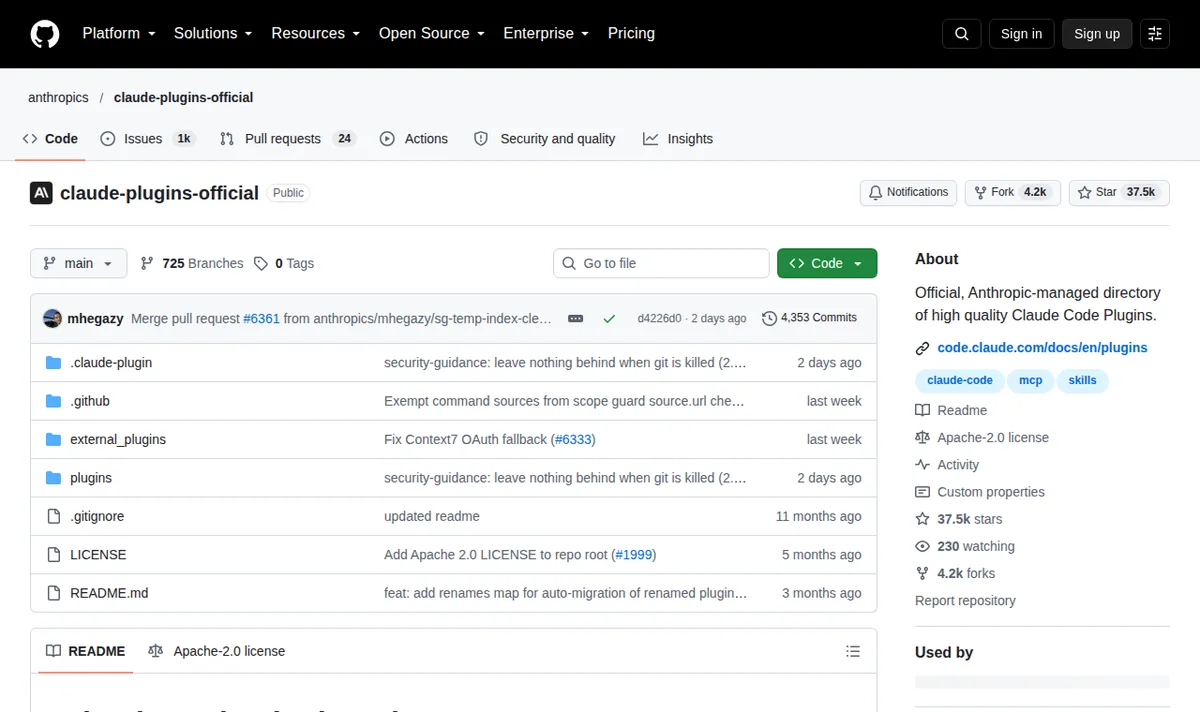Image resolution: width=1200 pixels, height=712 pixels.
Task: Open the Activity link
Action: click(x=947, y=465)
